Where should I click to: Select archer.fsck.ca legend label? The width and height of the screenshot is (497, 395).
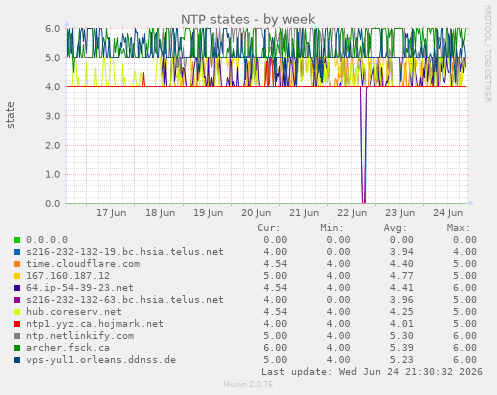(68, 348)
